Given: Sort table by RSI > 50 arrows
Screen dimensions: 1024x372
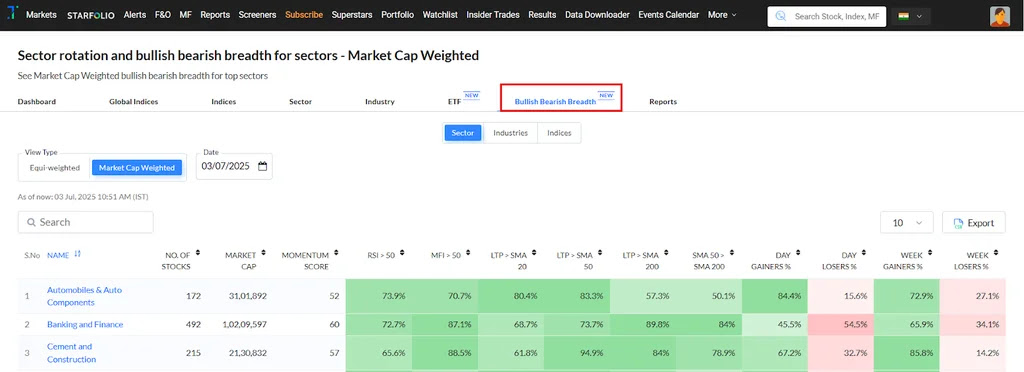Looking at the screenshot, I should pos(402,253).
